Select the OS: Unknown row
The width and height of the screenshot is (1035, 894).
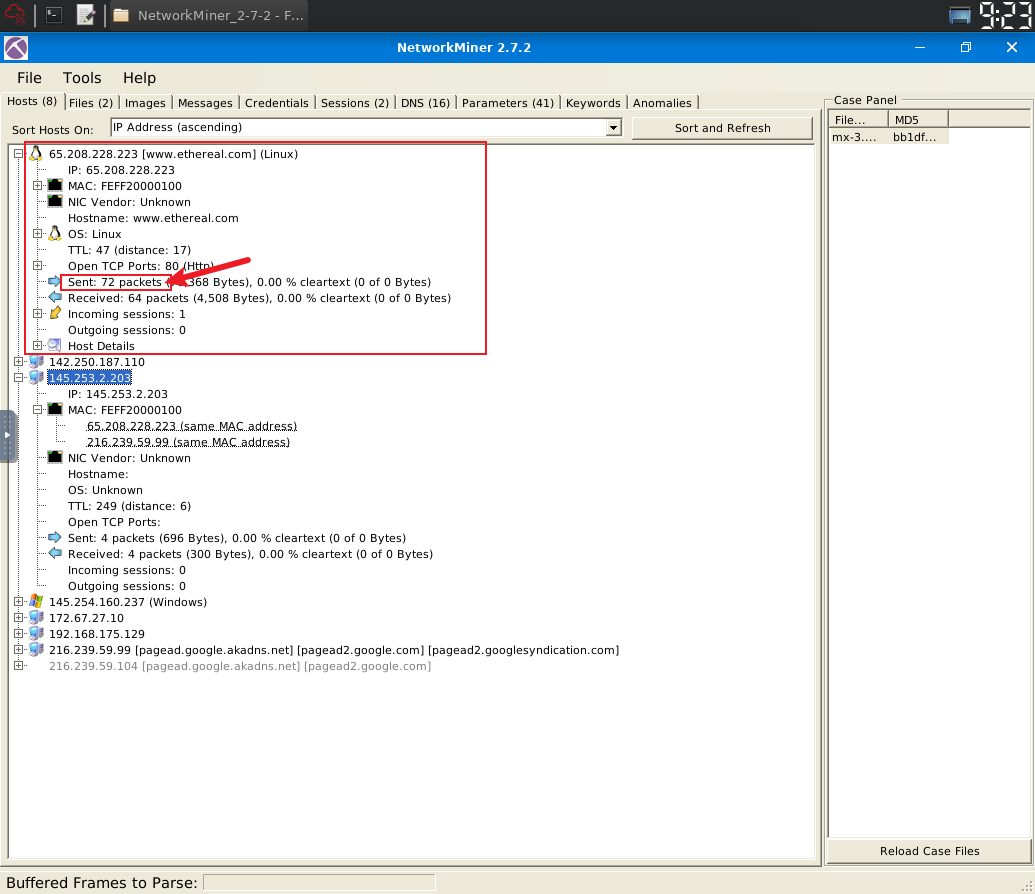pos(105,490)
